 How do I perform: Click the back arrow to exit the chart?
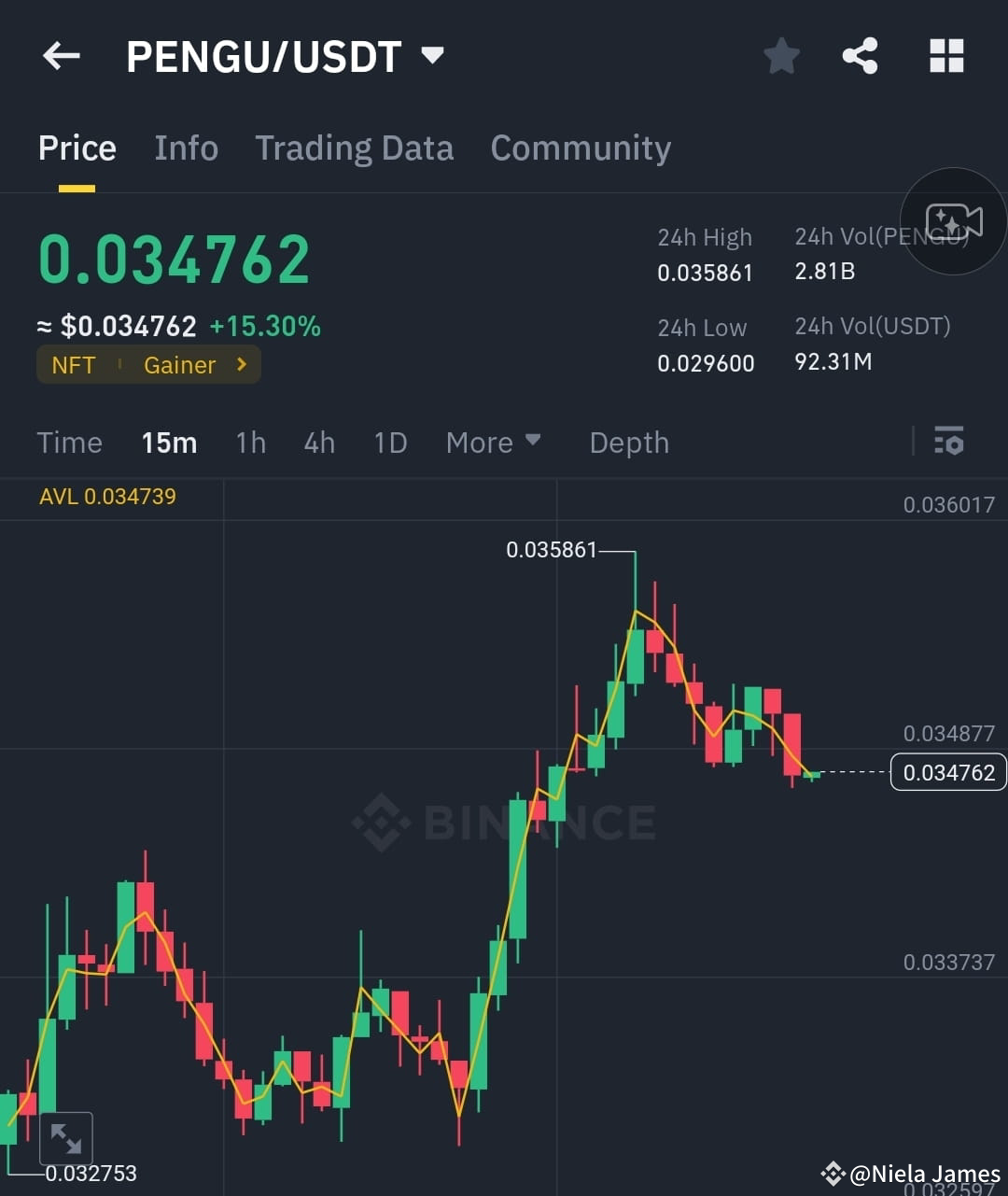click(61, 56)
